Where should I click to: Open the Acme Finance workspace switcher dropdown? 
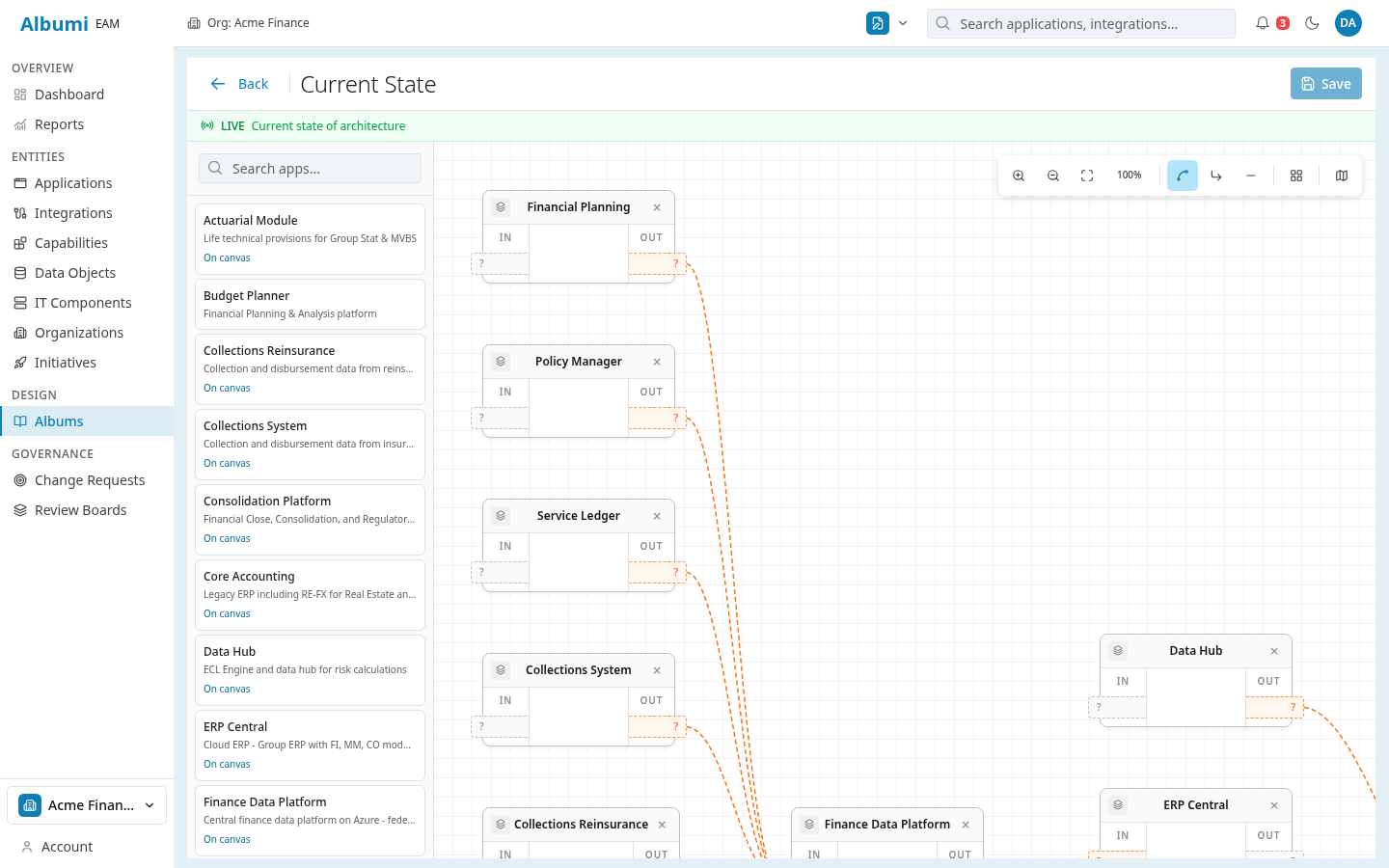86,804
